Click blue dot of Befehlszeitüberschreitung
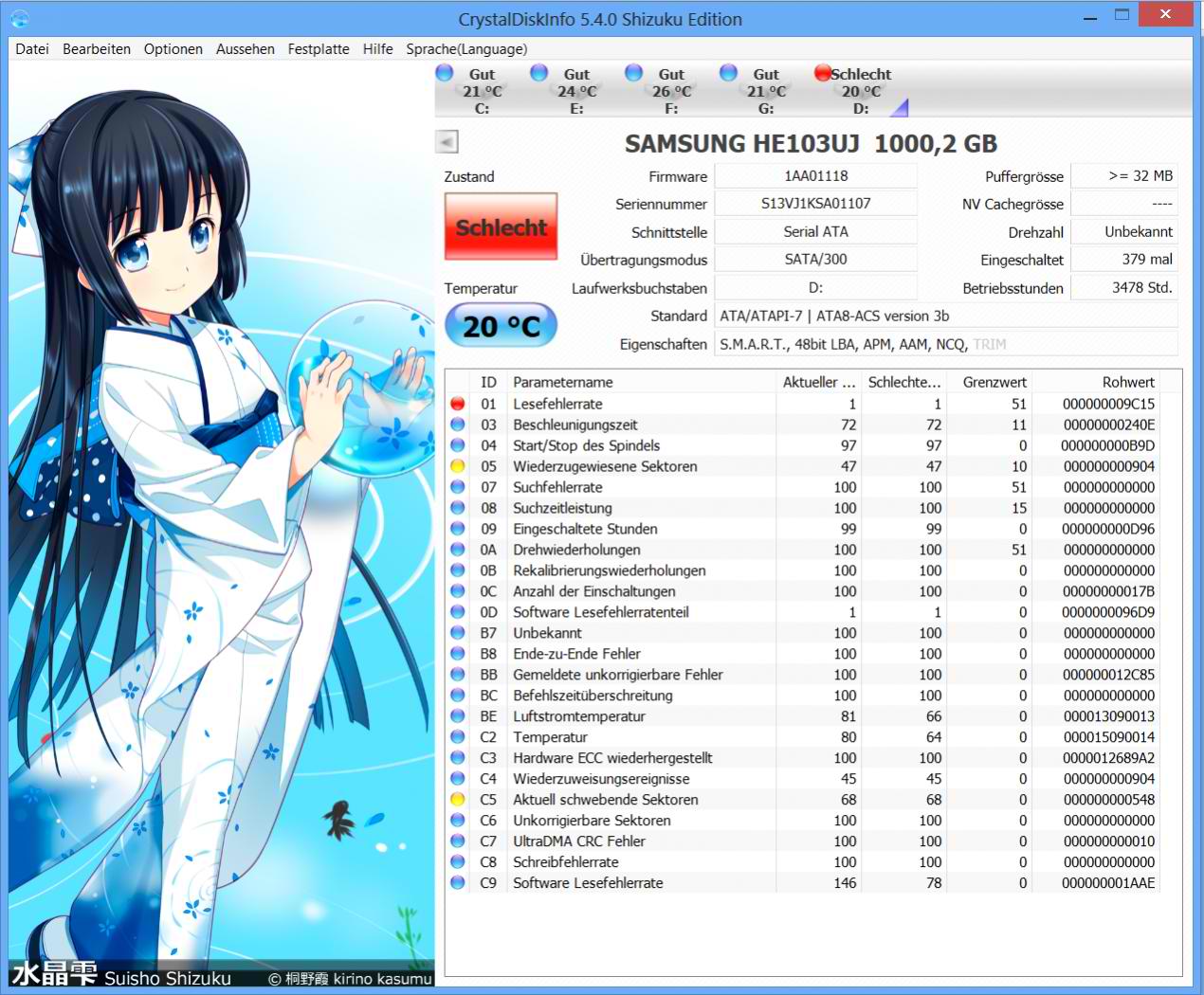 tap(458, 696)
